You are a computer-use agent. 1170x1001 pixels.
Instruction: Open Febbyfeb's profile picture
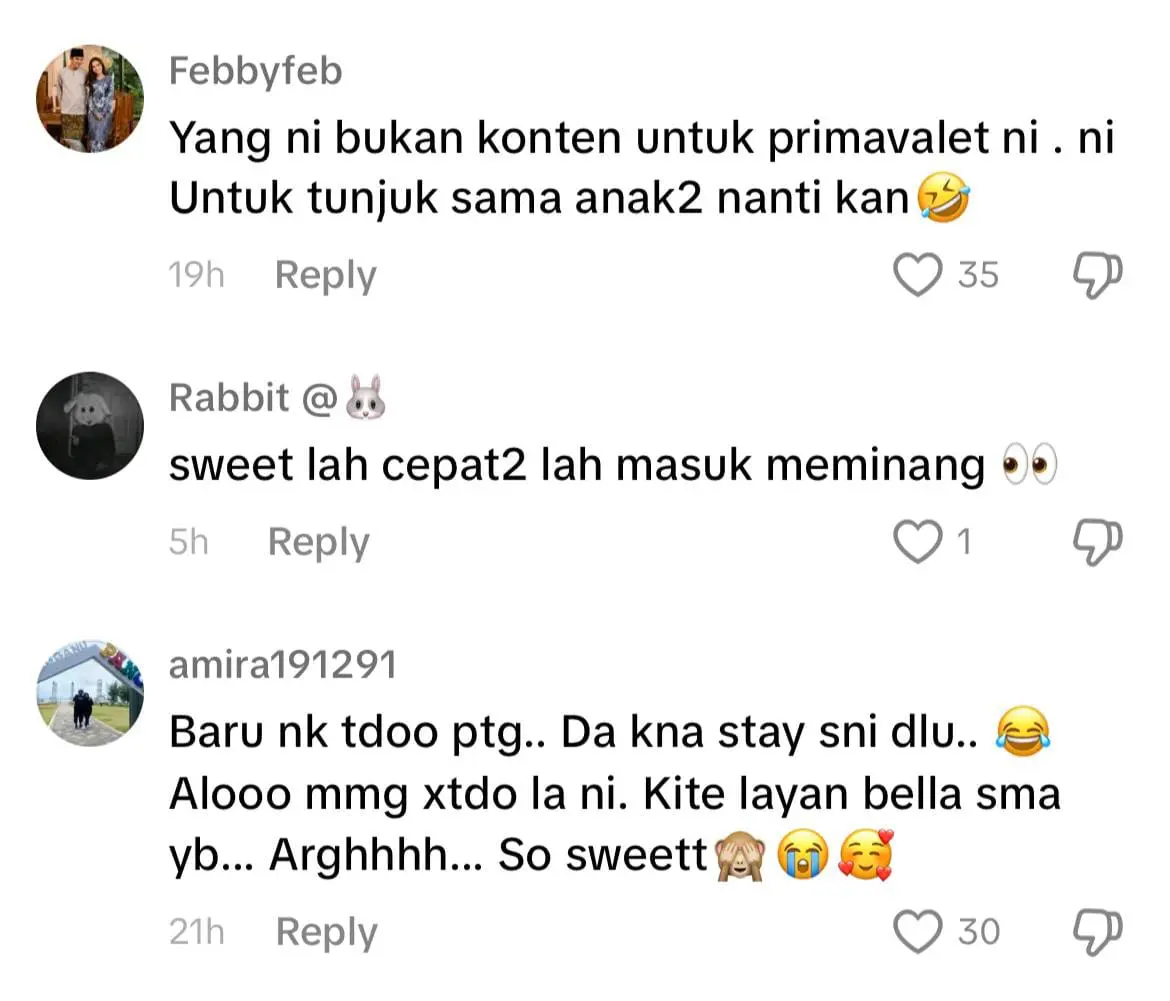[90, 98]
